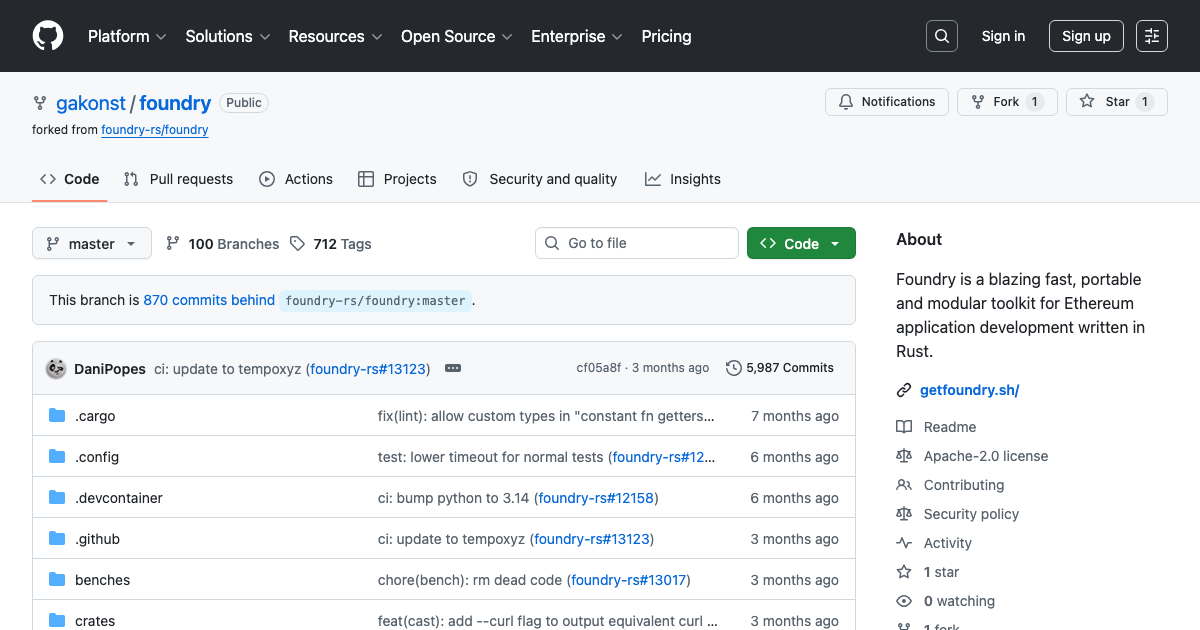
Task: Click the fork icon beside gakonst
Action: (x=40, y=103)
